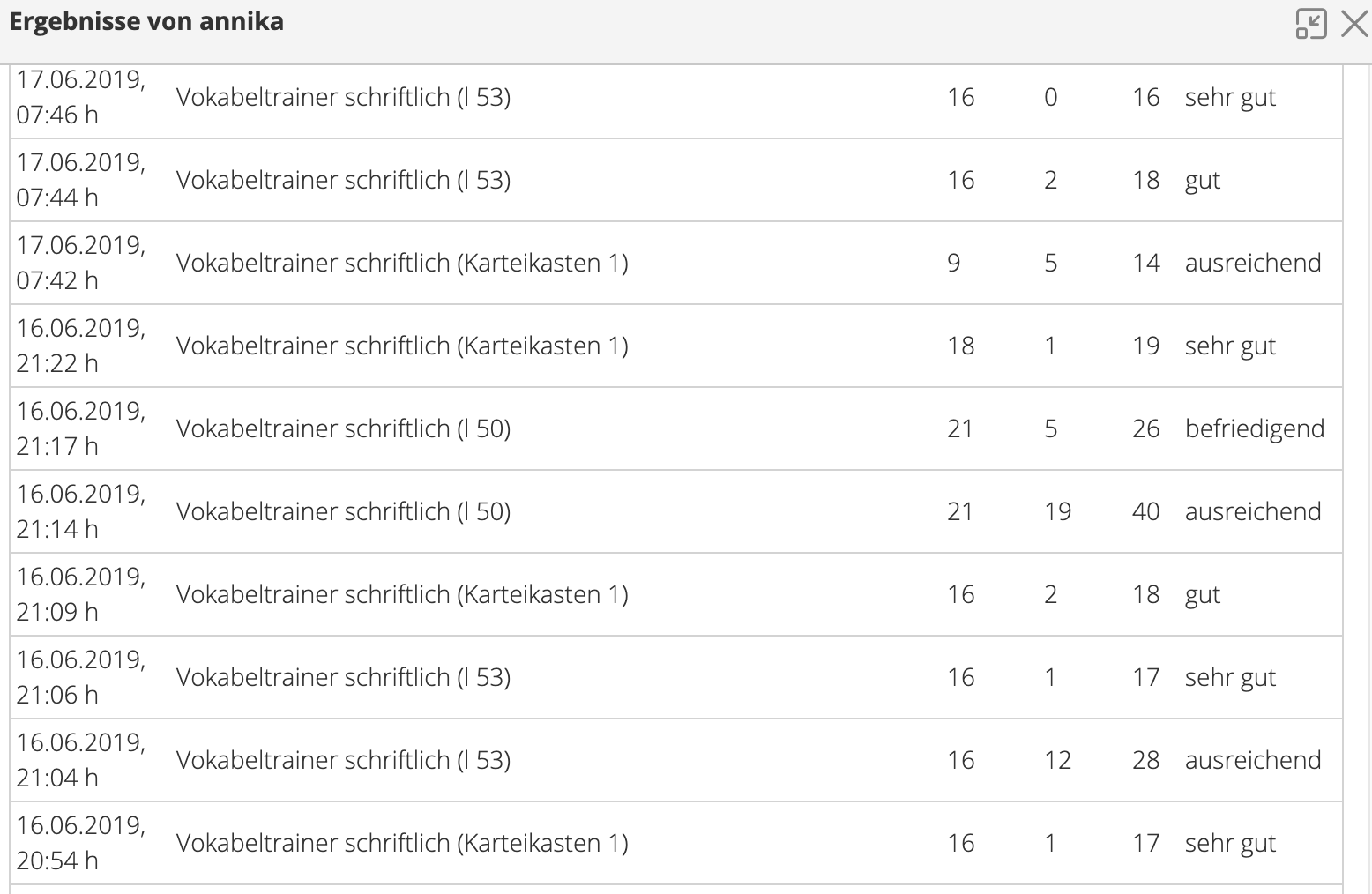The image size is (1372, 894).
Task: Select the 17.06.2019, 07:46 h result row
Action: coord(676,97)
